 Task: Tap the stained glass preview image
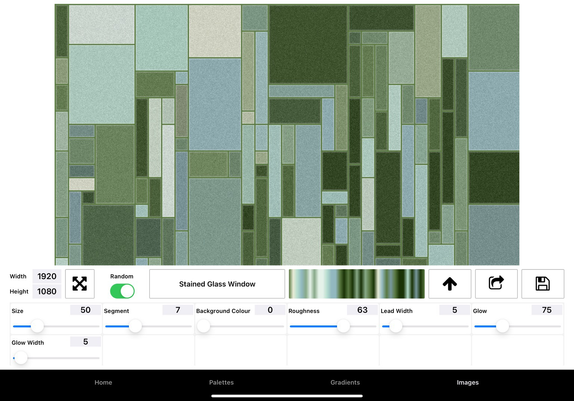point(287,134)
